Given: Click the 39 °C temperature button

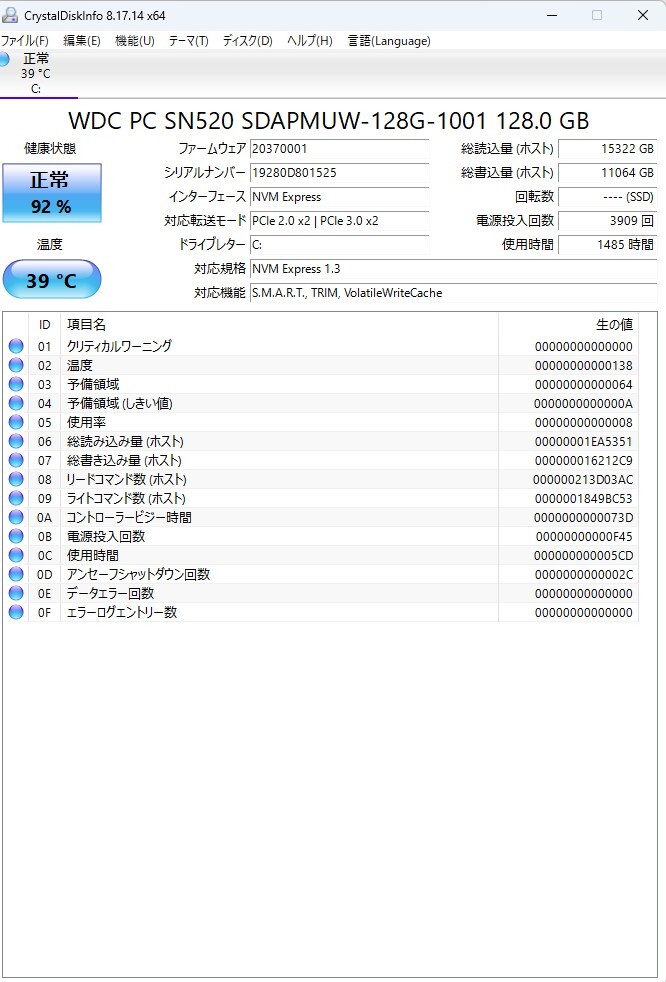Looking at the screenshot, I should [52, 279].
